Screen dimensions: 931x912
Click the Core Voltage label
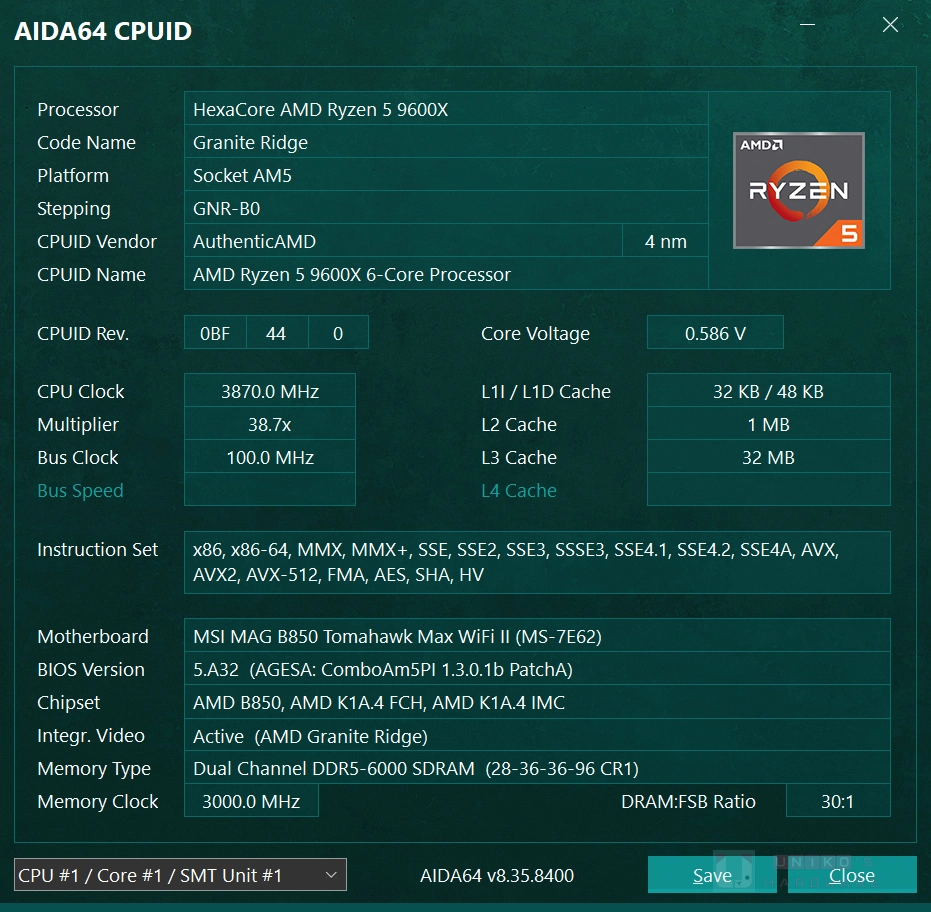pyautogui.click(x=535, y=334)
